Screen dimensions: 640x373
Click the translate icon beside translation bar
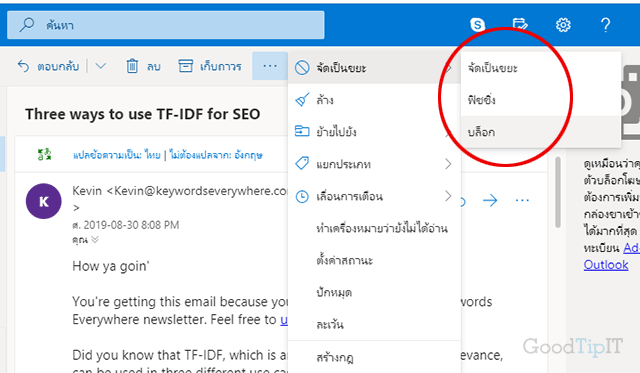click(44, 155)
